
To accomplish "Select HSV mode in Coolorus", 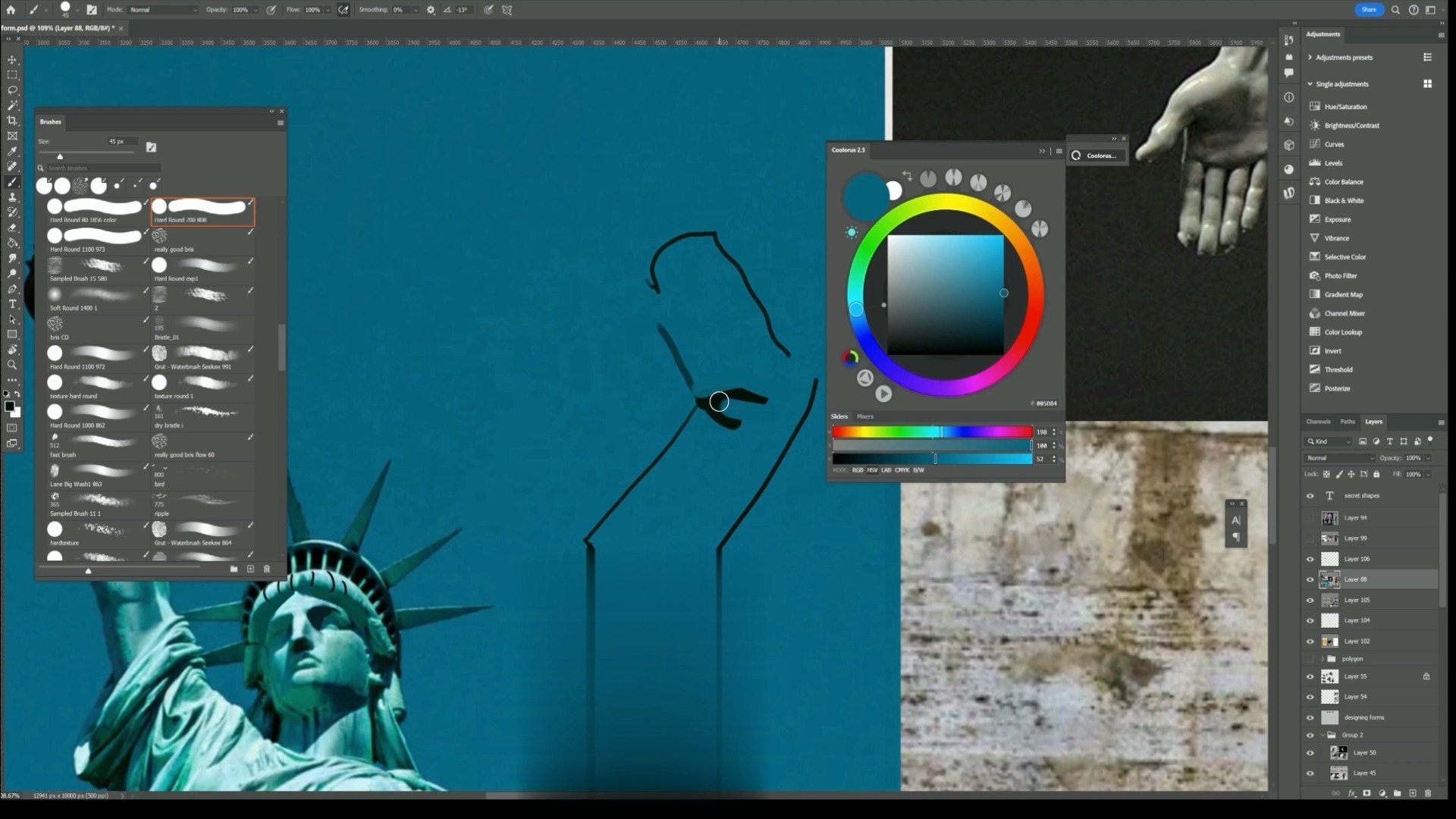I will click(x=872, y=470).
